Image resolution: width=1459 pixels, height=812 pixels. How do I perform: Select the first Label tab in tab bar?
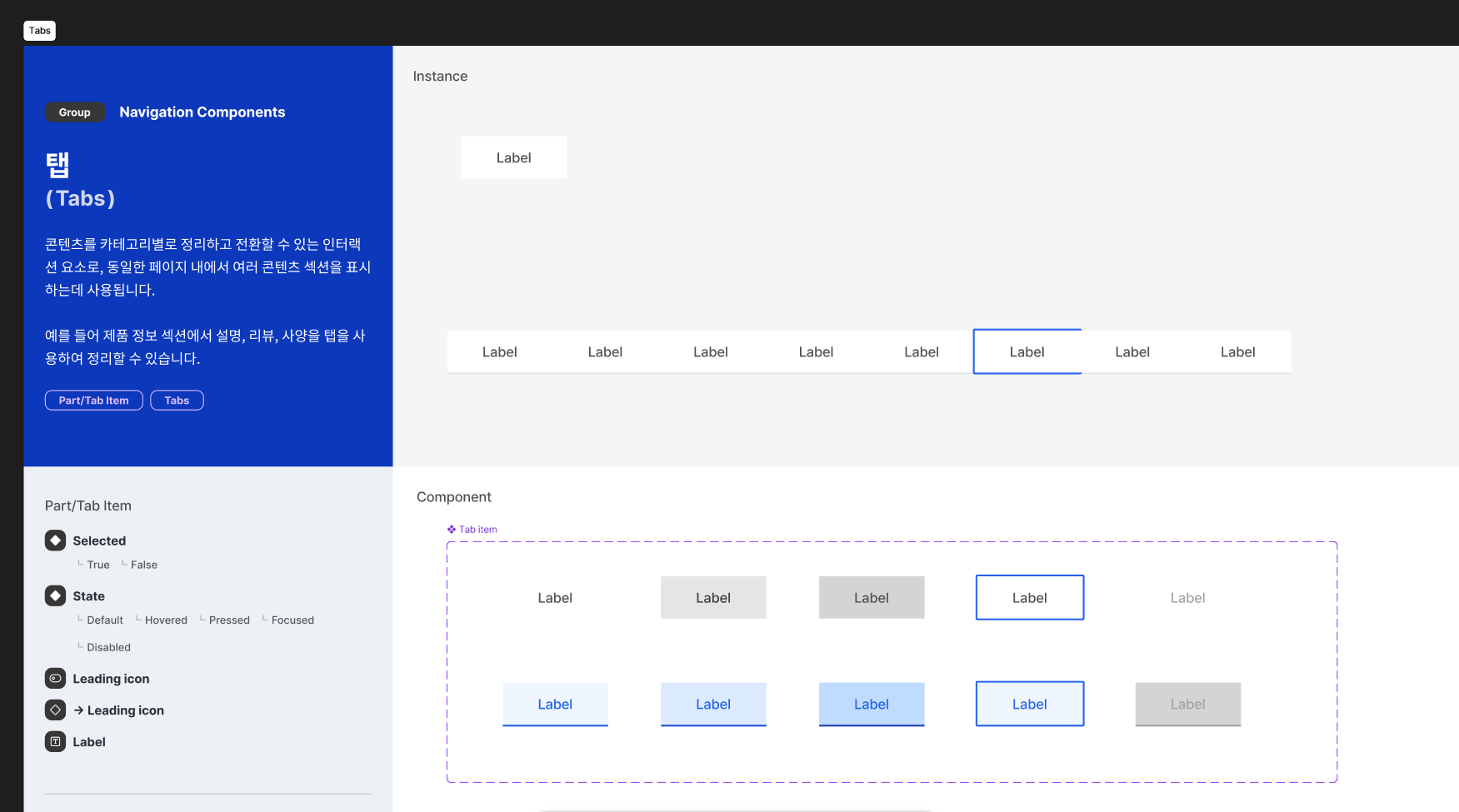click(500, 351)
